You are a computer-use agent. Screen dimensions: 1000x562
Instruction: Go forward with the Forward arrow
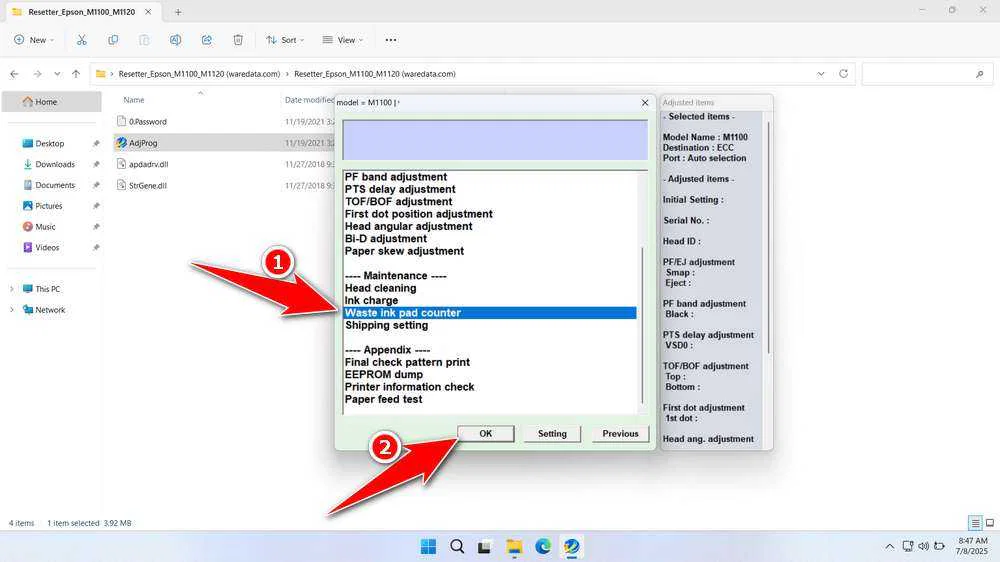tap(37, 74)
